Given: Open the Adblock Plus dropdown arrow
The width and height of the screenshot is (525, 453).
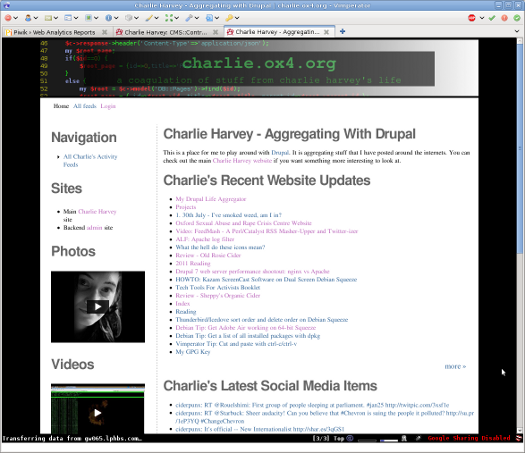Looking at the screenshot, I should (482, 18).
